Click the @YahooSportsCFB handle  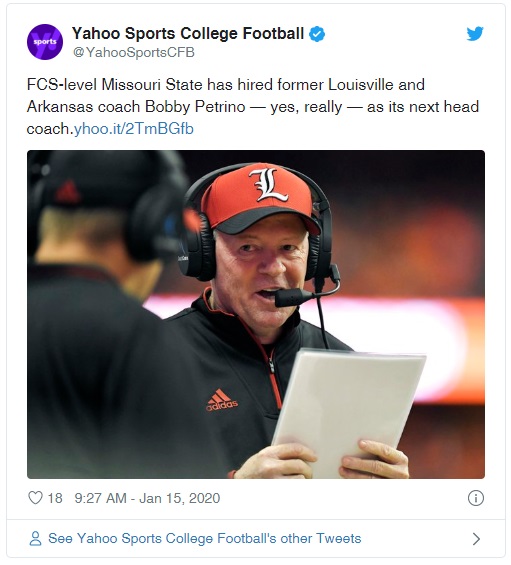pyautogui.click(x=134, y=52)
